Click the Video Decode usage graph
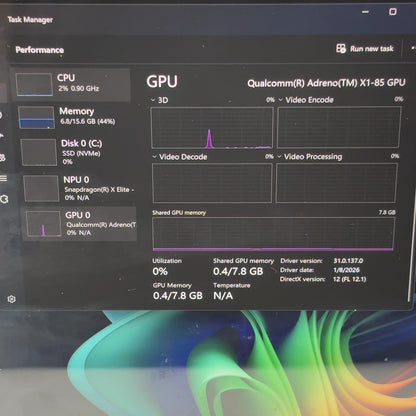Image resolution: width=416 pixels, height=416 pixels. coord(212,183)
